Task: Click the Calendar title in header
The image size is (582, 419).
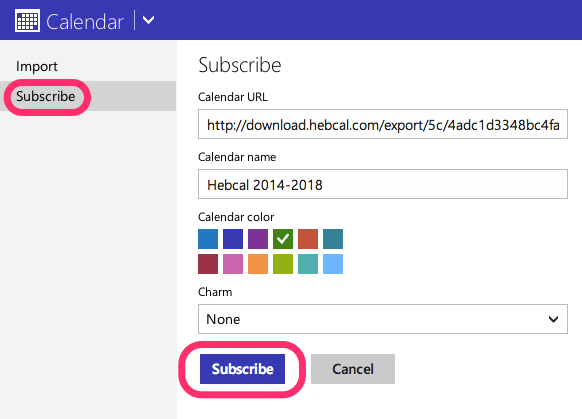Action: (85, 22)
